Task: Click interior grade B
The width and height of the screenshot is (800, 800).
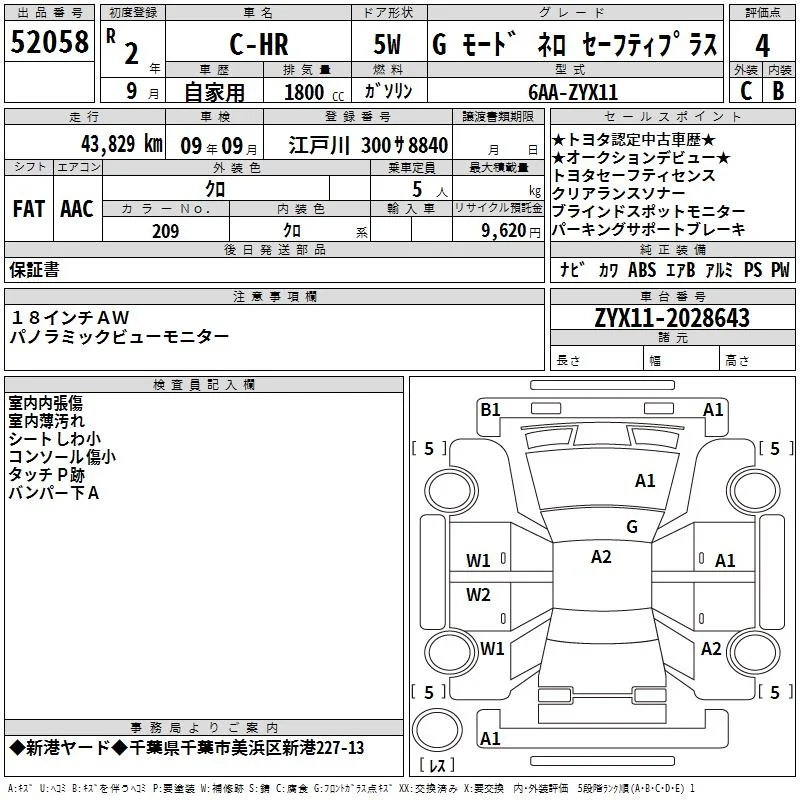Action: [778, 91]
